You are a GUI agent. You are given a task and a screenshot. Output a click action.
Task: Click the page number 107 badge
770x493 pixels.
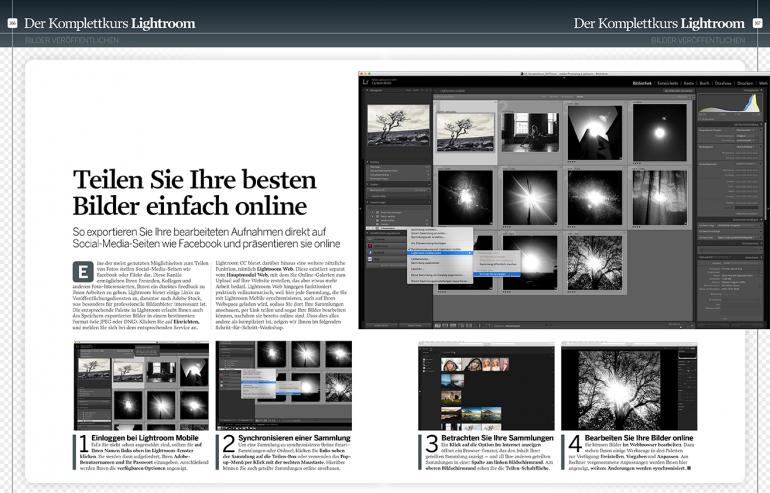pos(757,23)
